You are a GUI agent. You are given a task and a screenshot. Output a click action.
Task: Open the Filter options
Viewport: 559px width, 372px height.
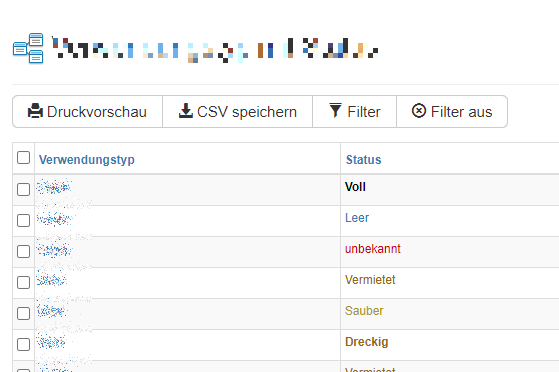click(354, 112)
